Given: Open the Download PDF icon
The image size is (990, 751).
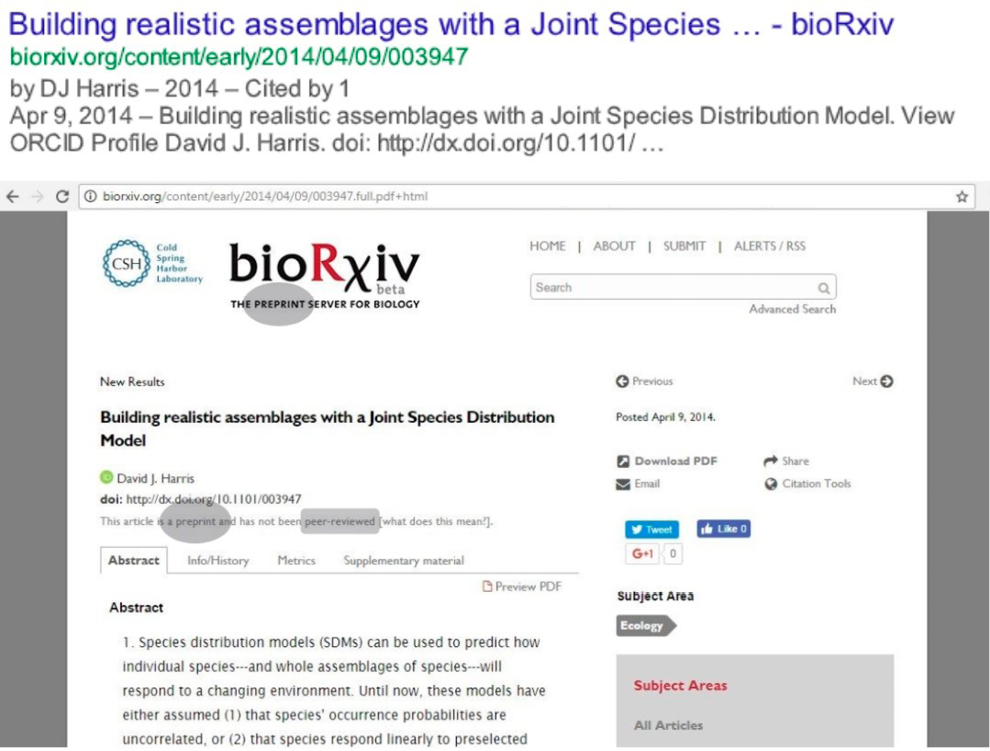Looking at the screenshot, I should (x=625, y=461).
